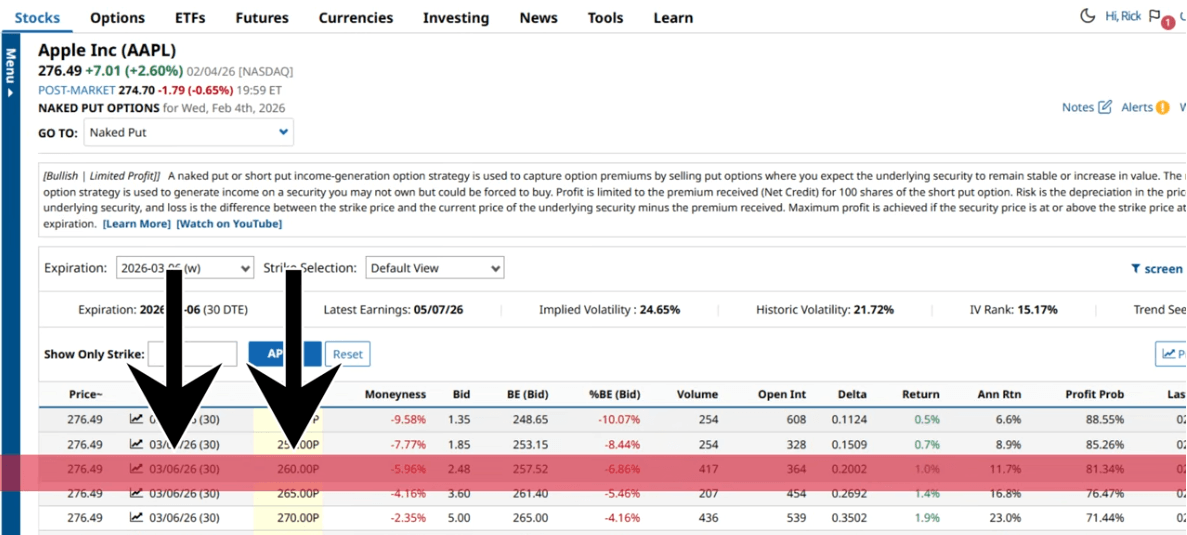Open the Futures menu
This screenshot has height=535, width=1187.
click(x=262, y=17)
